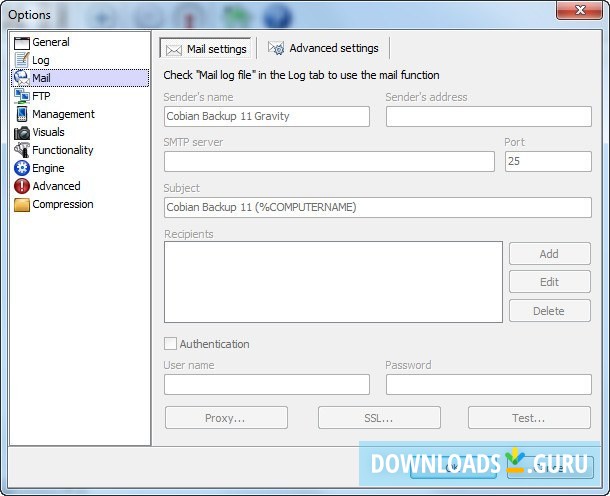Click the envelope-gear icon on Advanced settings tab

(276, 48)
